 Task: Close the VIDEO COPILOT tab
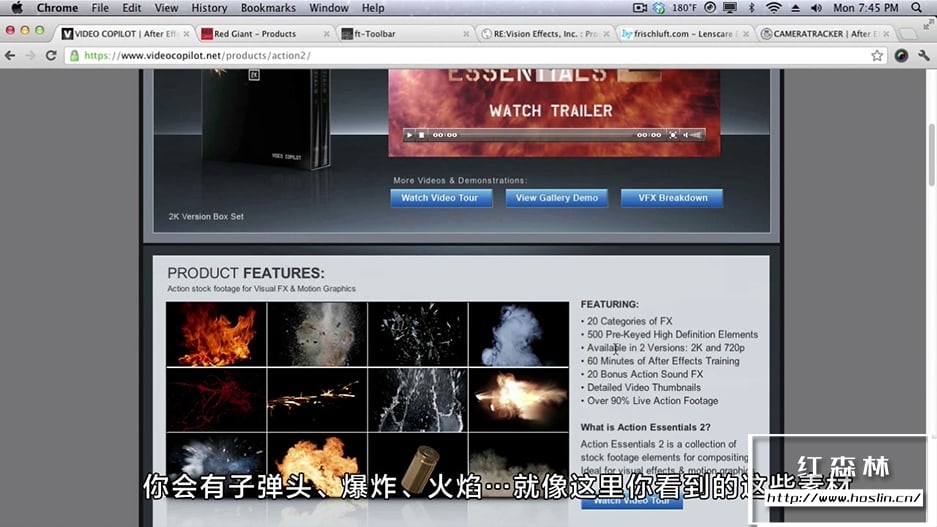point(186,34)
